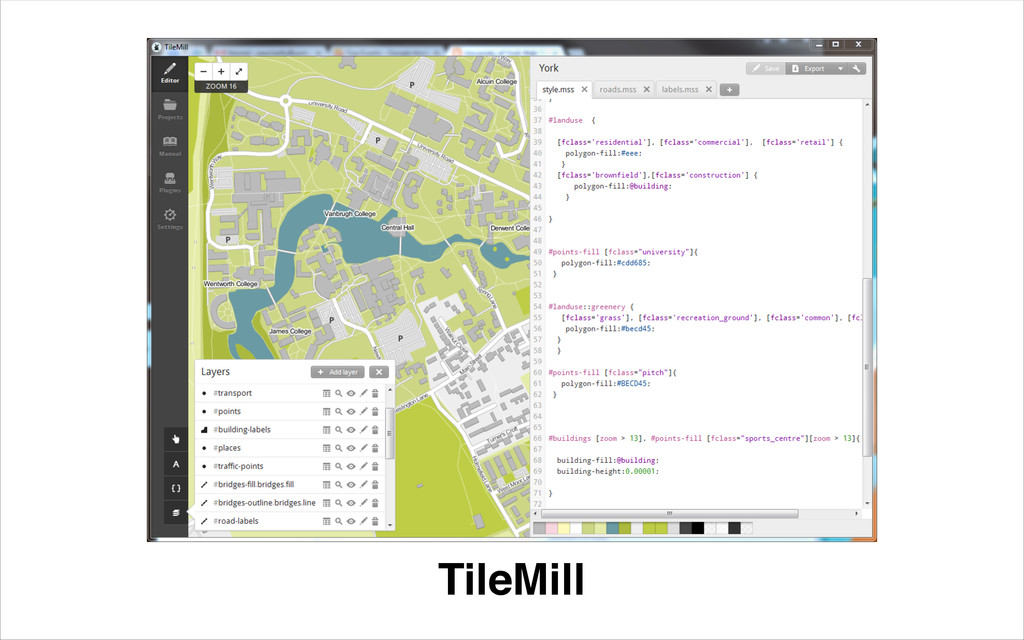
Task: Click the code editor vertical scrollbar
Action: point(867,366)
